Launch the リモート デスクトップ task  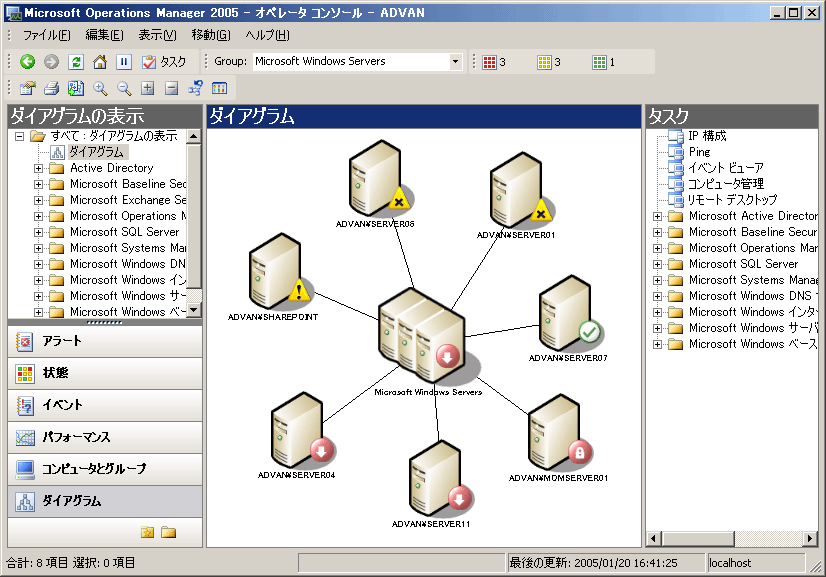732,200
